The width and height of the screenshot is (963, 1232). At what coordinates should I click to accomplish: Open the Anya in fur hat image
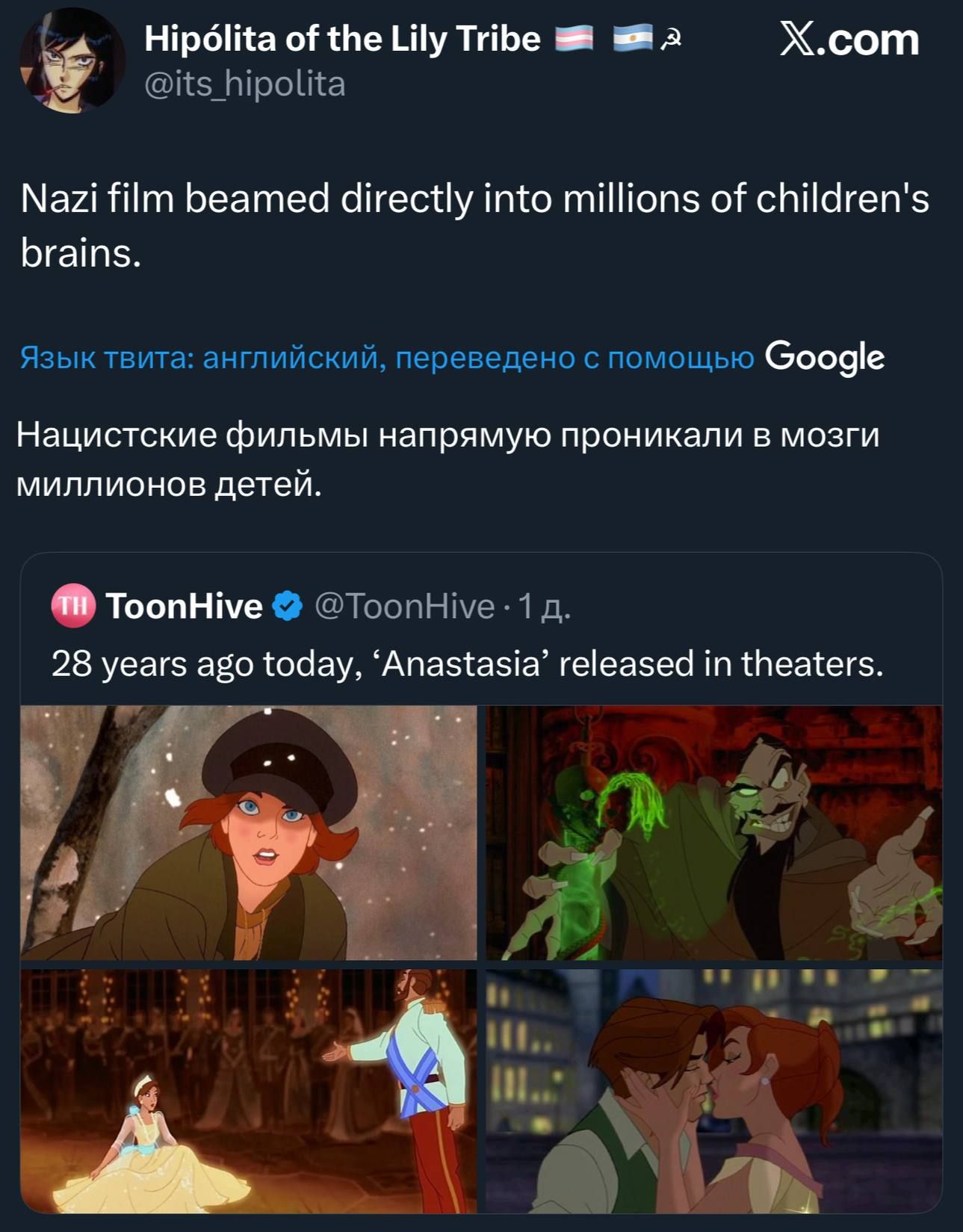pyautogui.click(x=248, y=832)
